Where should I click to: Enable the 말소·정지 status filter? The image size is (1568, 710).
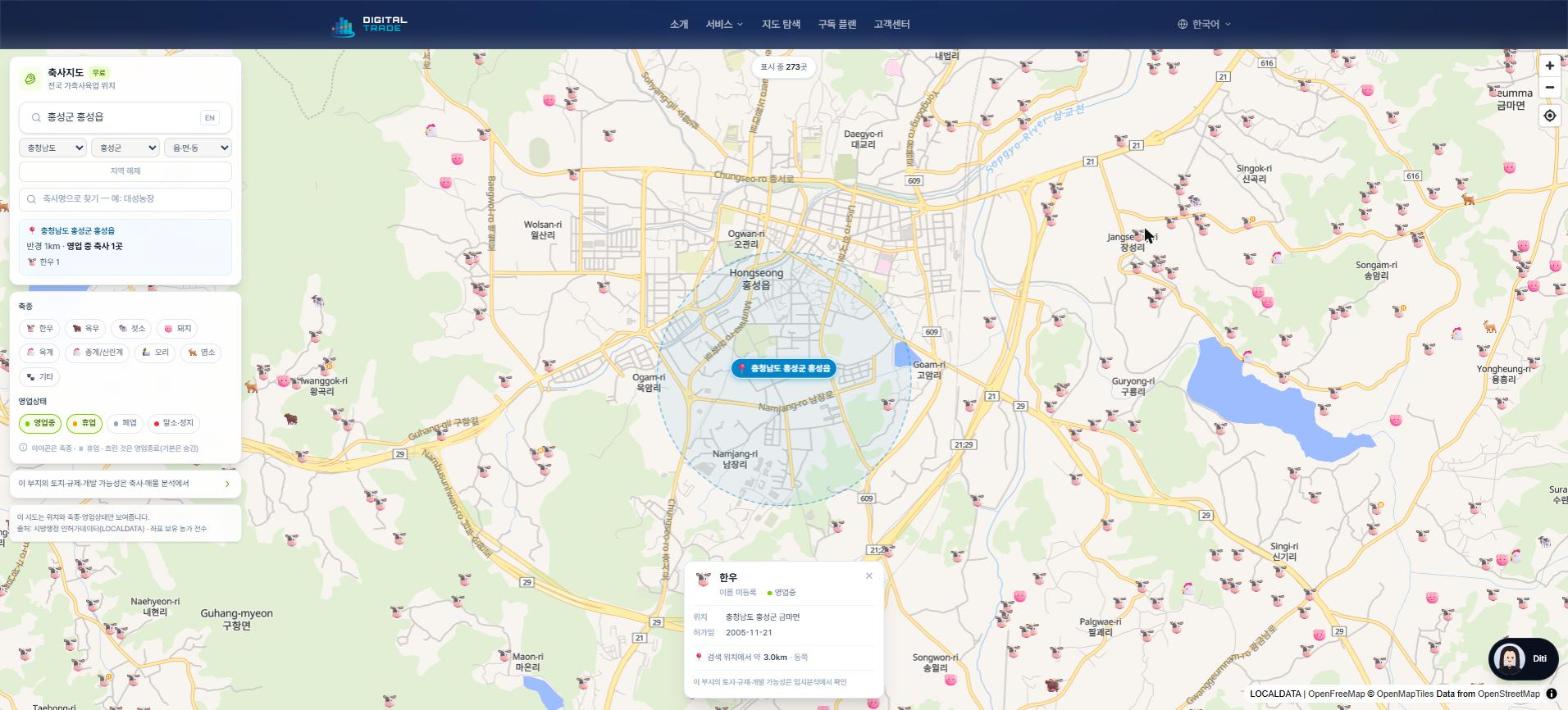click(173, 424)
